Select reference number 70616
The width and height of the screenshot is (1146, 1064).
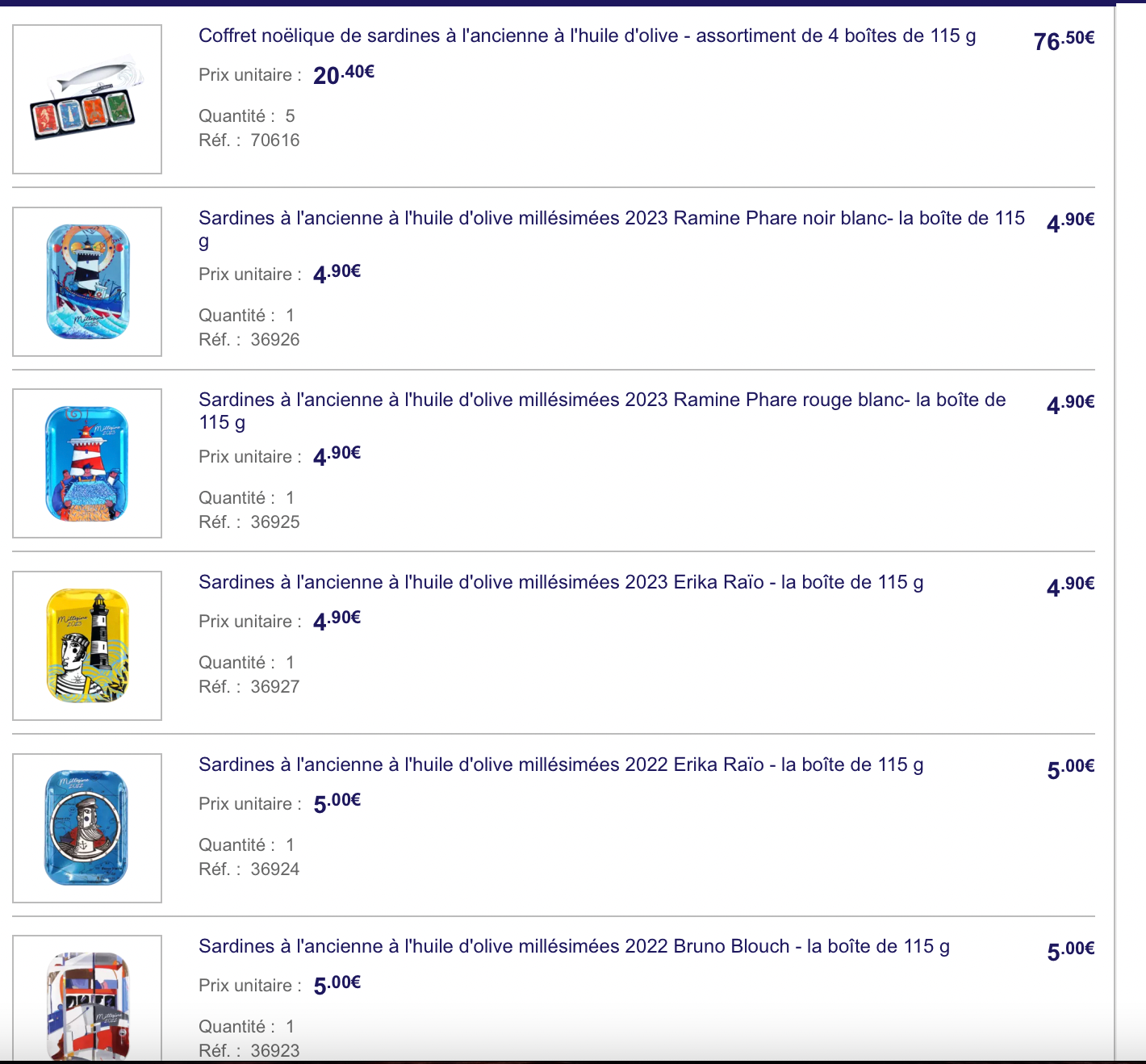(274, 140)
